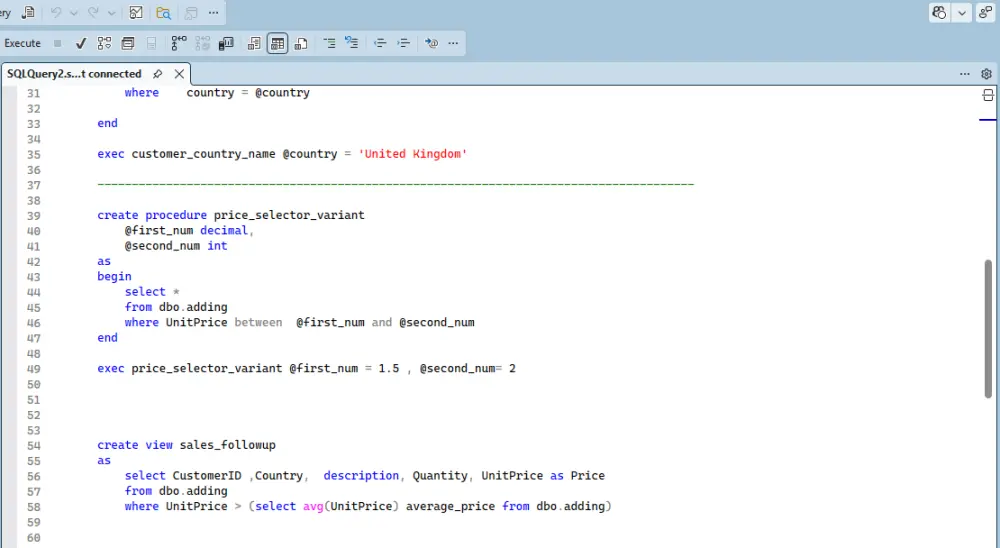This screenshot has width=1000, height=548.
Task: Click line number 54 in the gutter
Action: tap(33, 445)
